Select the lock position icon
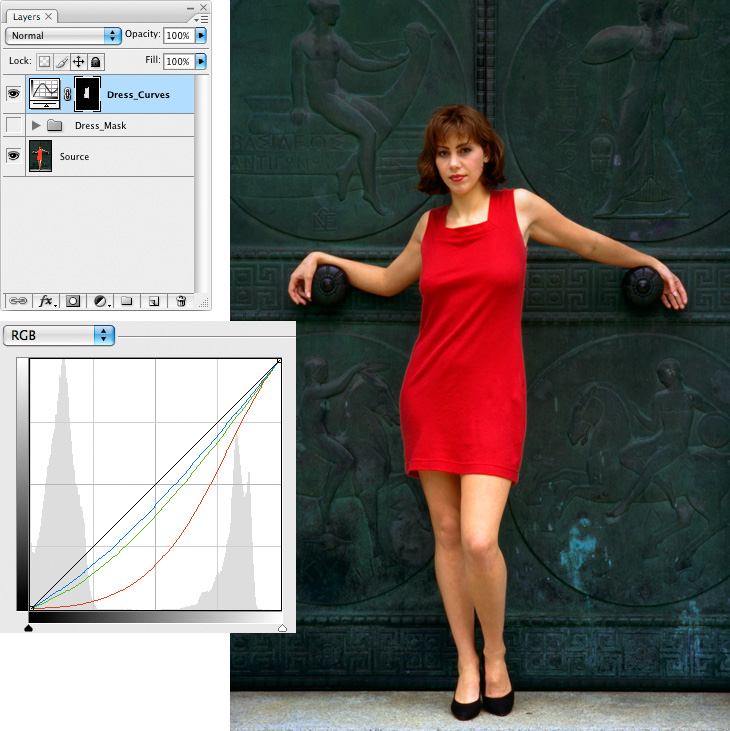This screenshot has height=731, width=730. (x=78, y=61)
